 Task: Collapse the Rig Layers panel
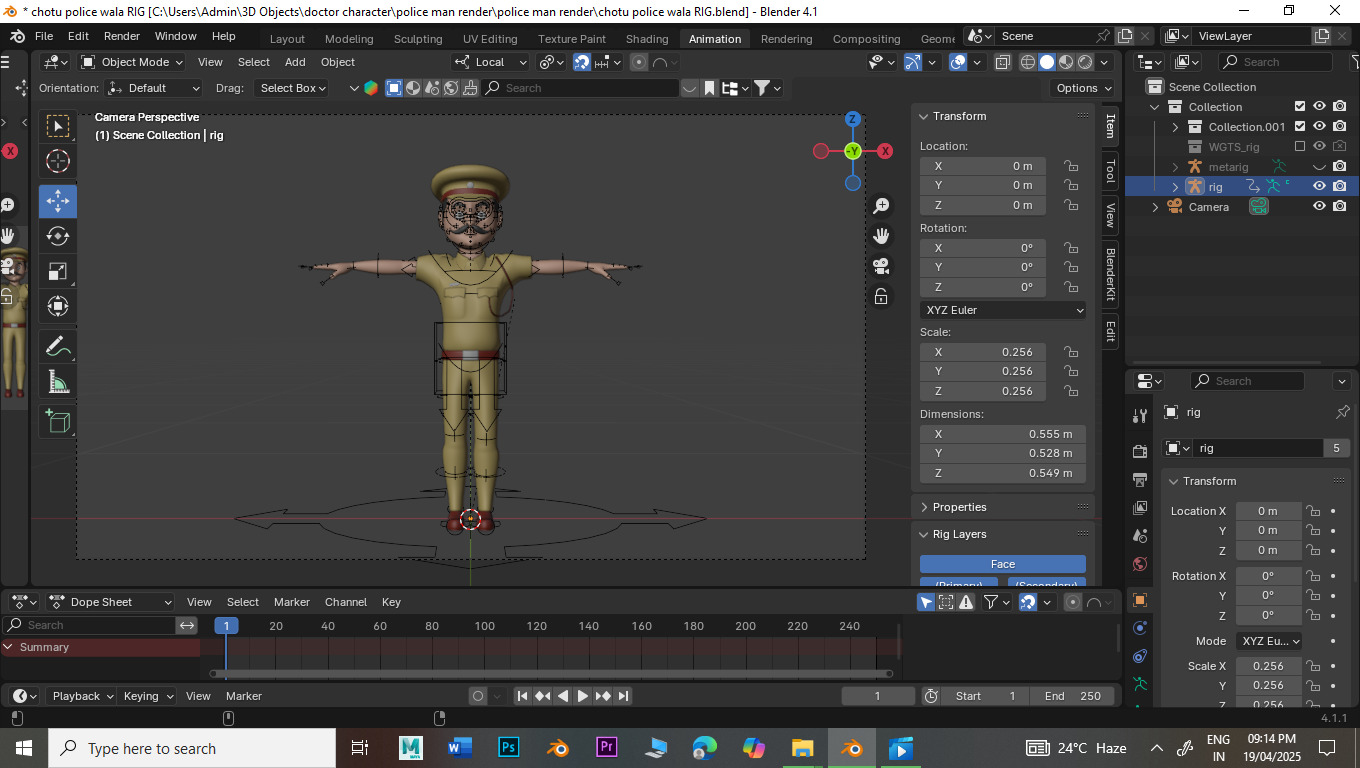pyautogui.click(x=1003, y=534)
